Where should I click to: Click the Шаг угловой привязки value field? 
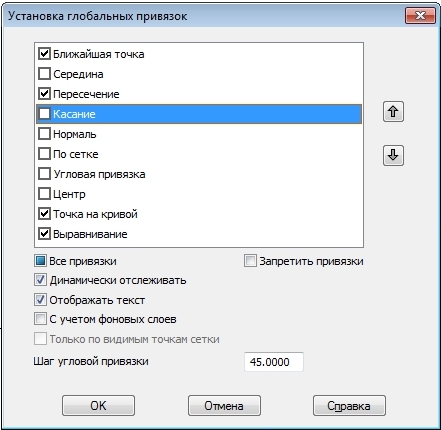[274, 362]
